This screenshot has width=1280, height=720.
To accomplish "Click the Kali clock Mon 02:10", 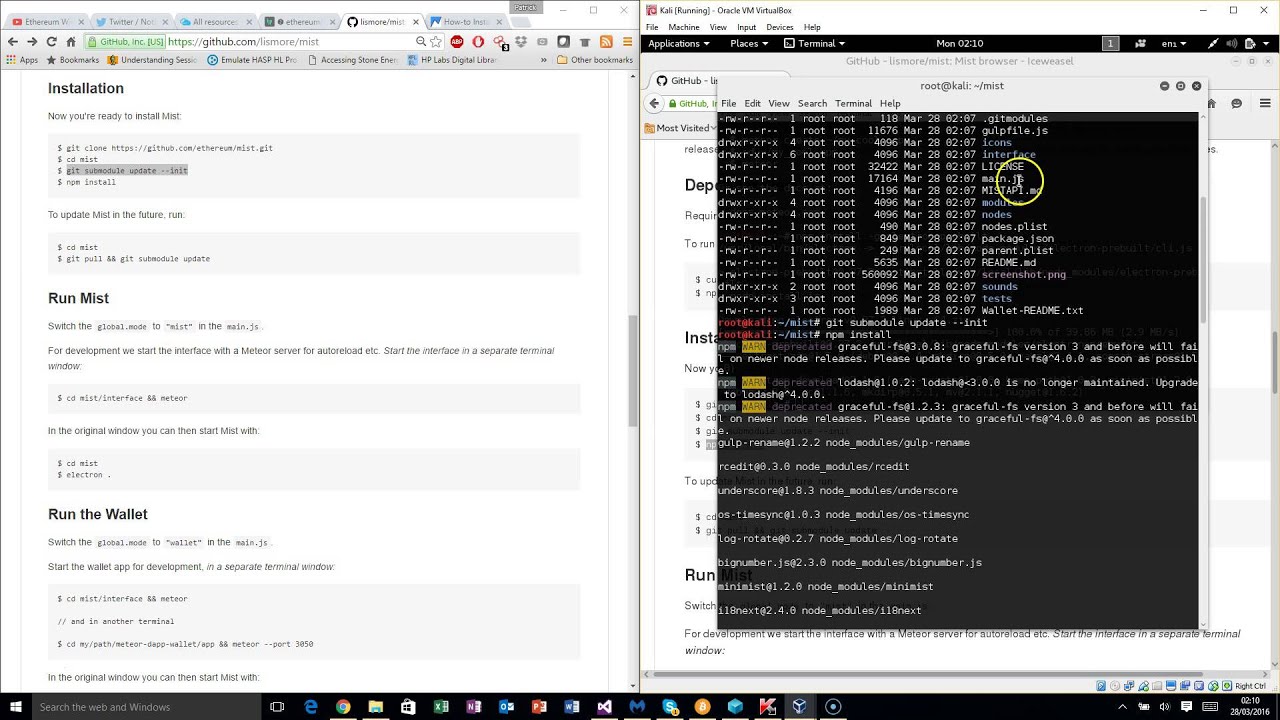I will (959, 43).
